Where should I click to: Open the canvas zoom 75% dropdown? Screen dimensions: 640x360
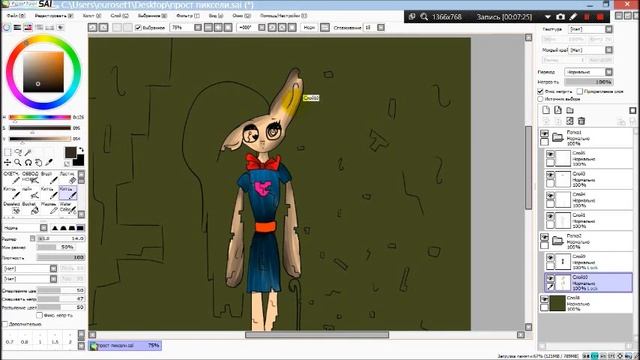pos(198,27)
